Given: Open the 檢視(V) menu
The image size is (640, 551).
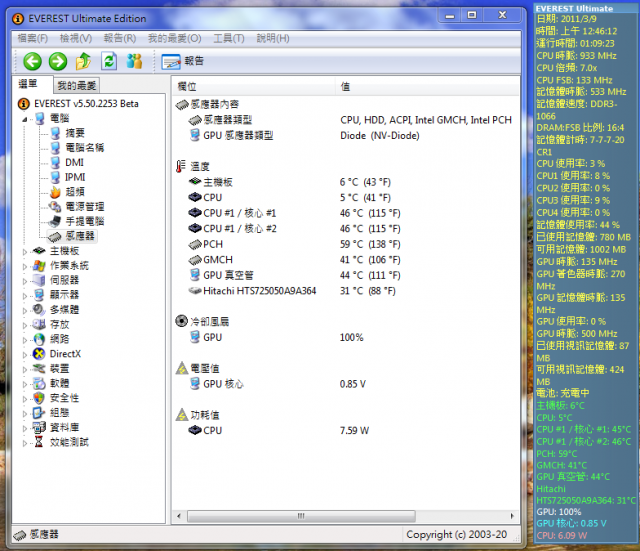Looking at the screenshot, I should 76,38.
